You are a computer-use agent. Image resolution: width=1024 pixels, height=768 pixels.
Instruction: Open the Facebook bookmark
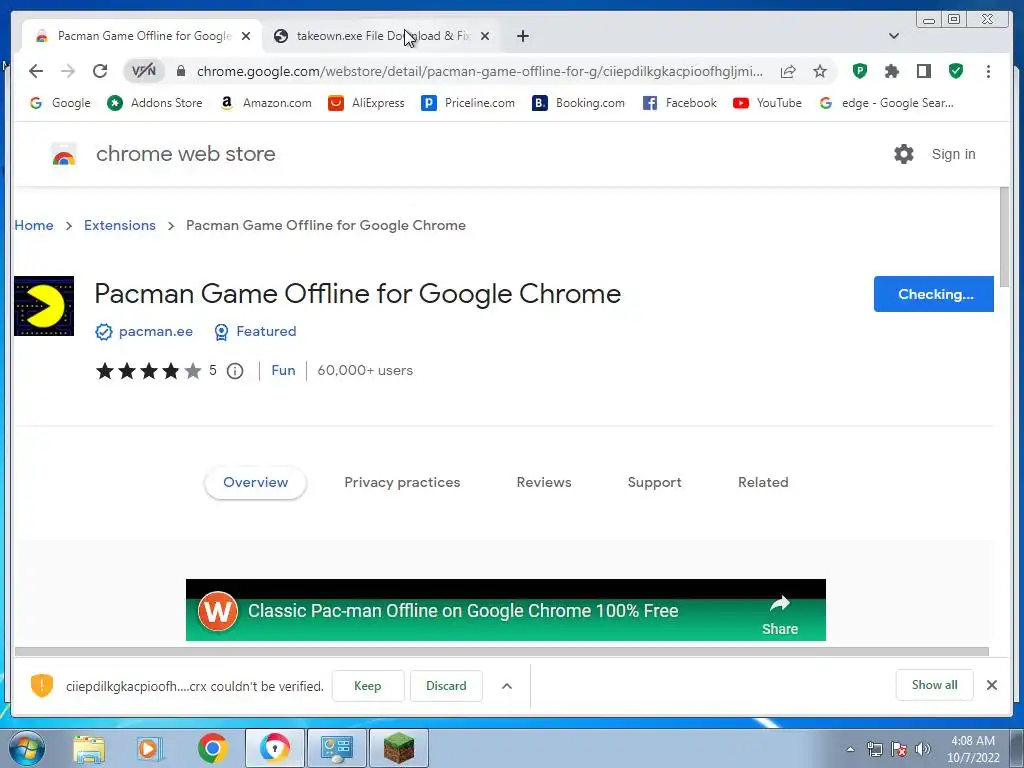(x=680, y=103)
